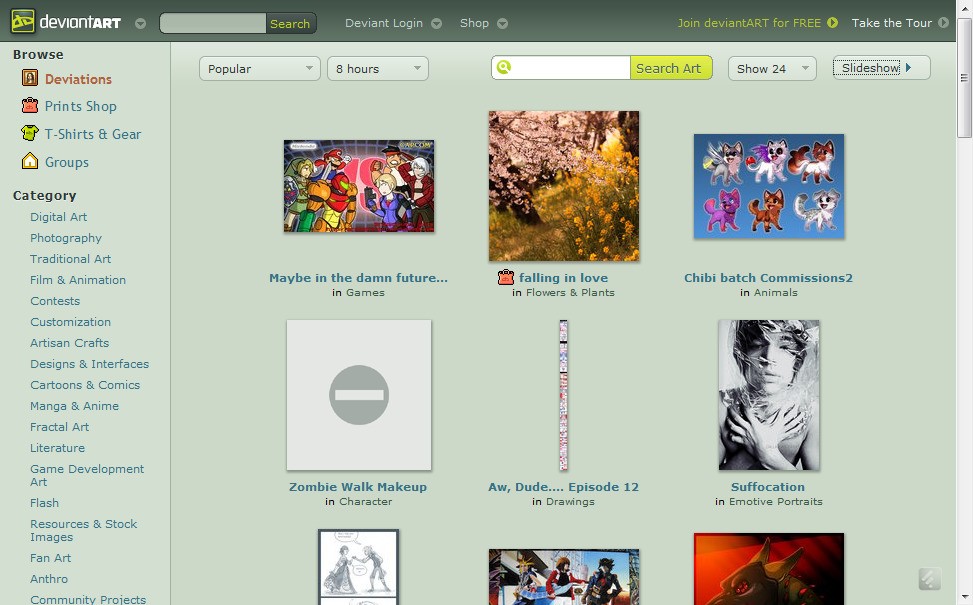The height and width of the screenshot is (605, 973).
Task: Open the Aw, Dude Episode 12 strip thumbnail
Action: (x=563, y=395)
